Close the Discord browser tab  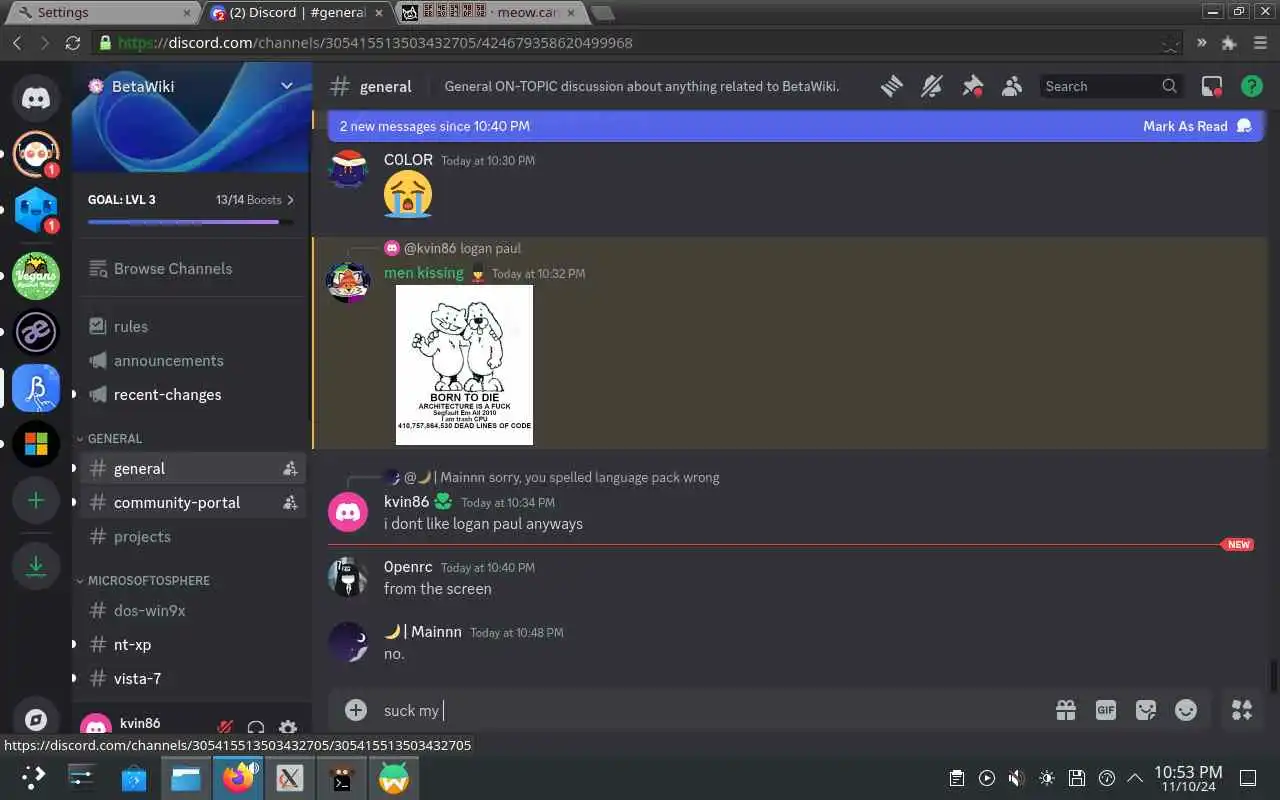point(379,12)
